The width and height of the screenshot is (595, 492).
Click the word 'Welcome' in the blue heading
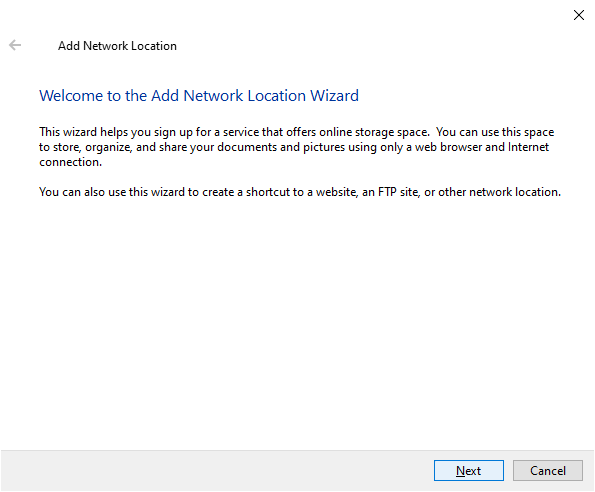tap(71, 96)
